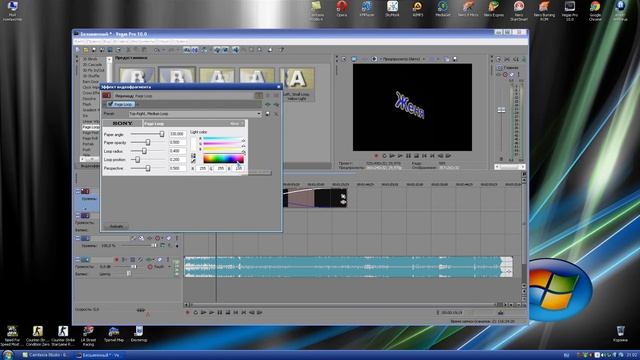The width and height of the screenshot is (640, 360).
Task: Click the About button in Page Loop header
Action: 235,123
